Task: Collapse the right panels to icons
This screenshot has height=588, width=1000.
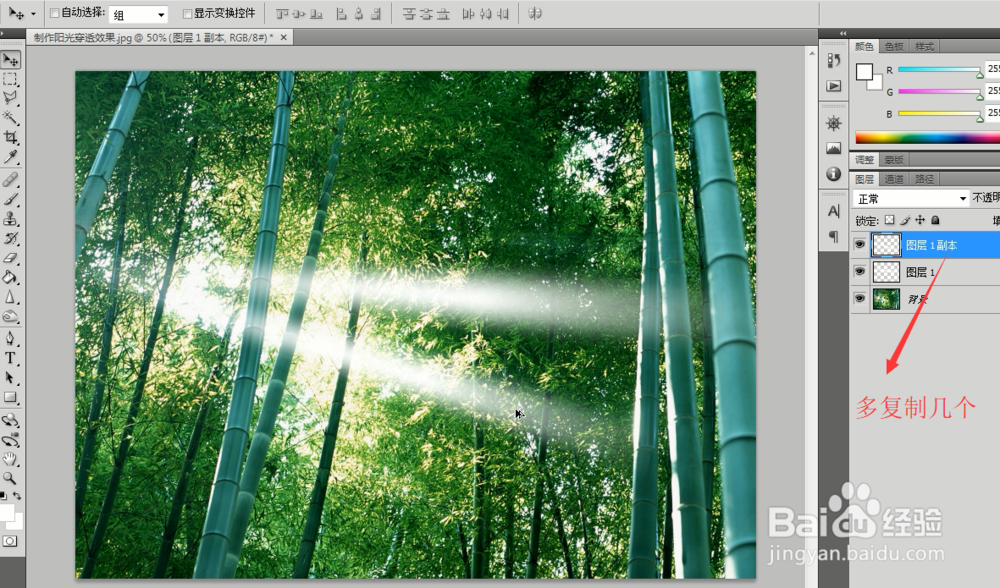Action: point(842,33)
